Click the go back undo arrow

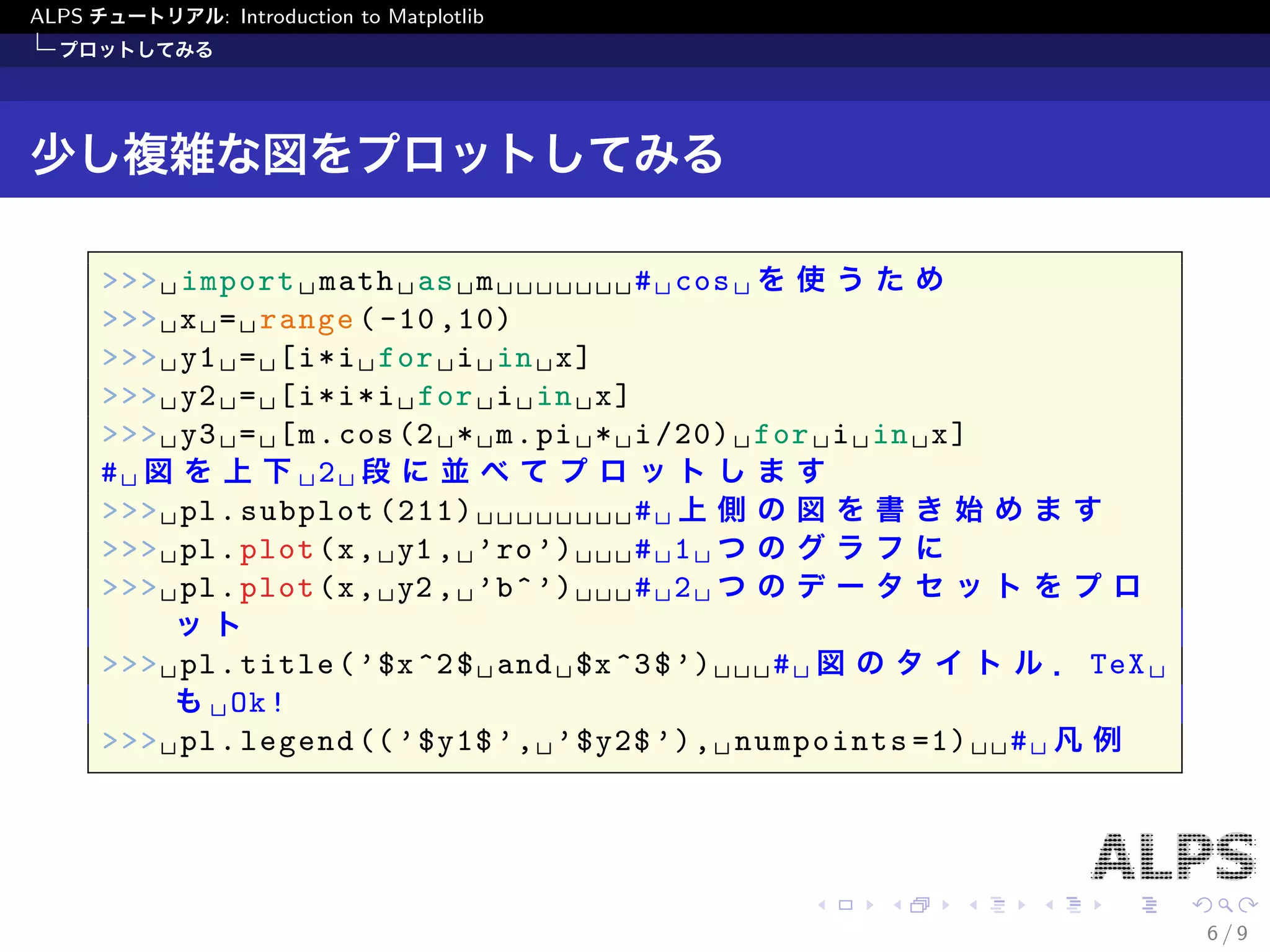coord(1202,905)
